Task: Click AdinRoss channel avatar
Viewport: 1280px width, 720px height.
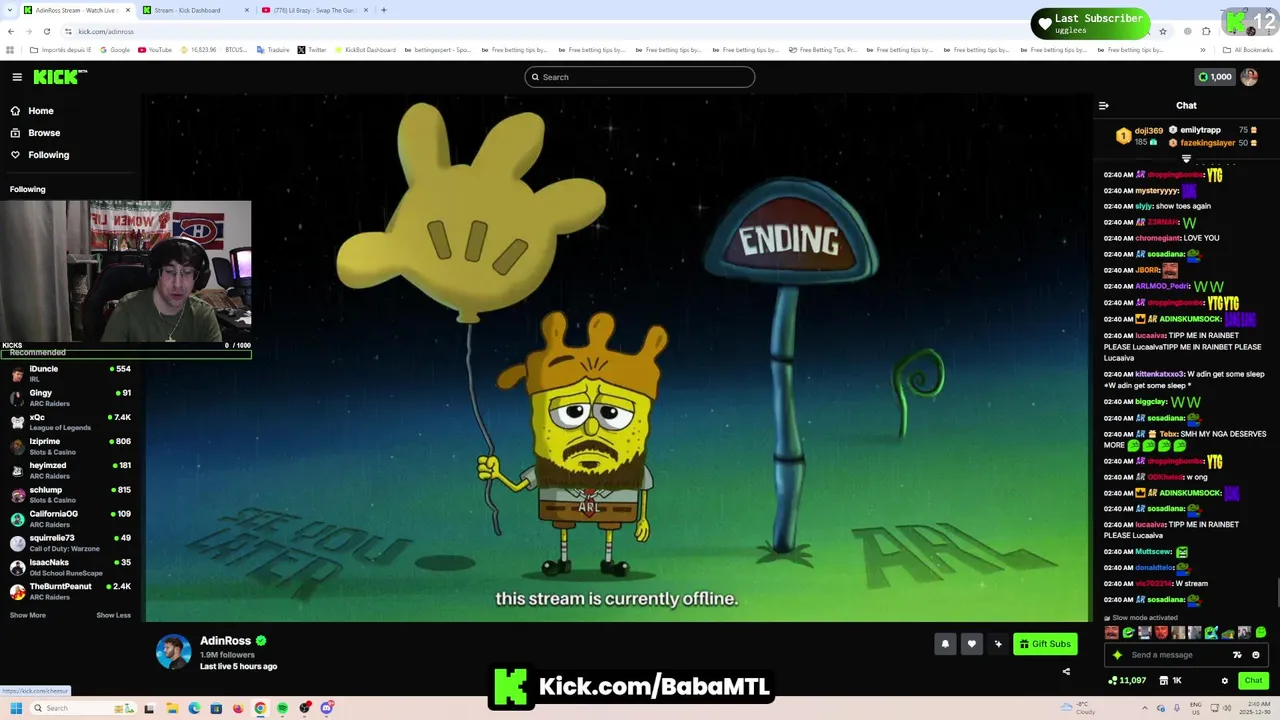Action: (173, 652)
